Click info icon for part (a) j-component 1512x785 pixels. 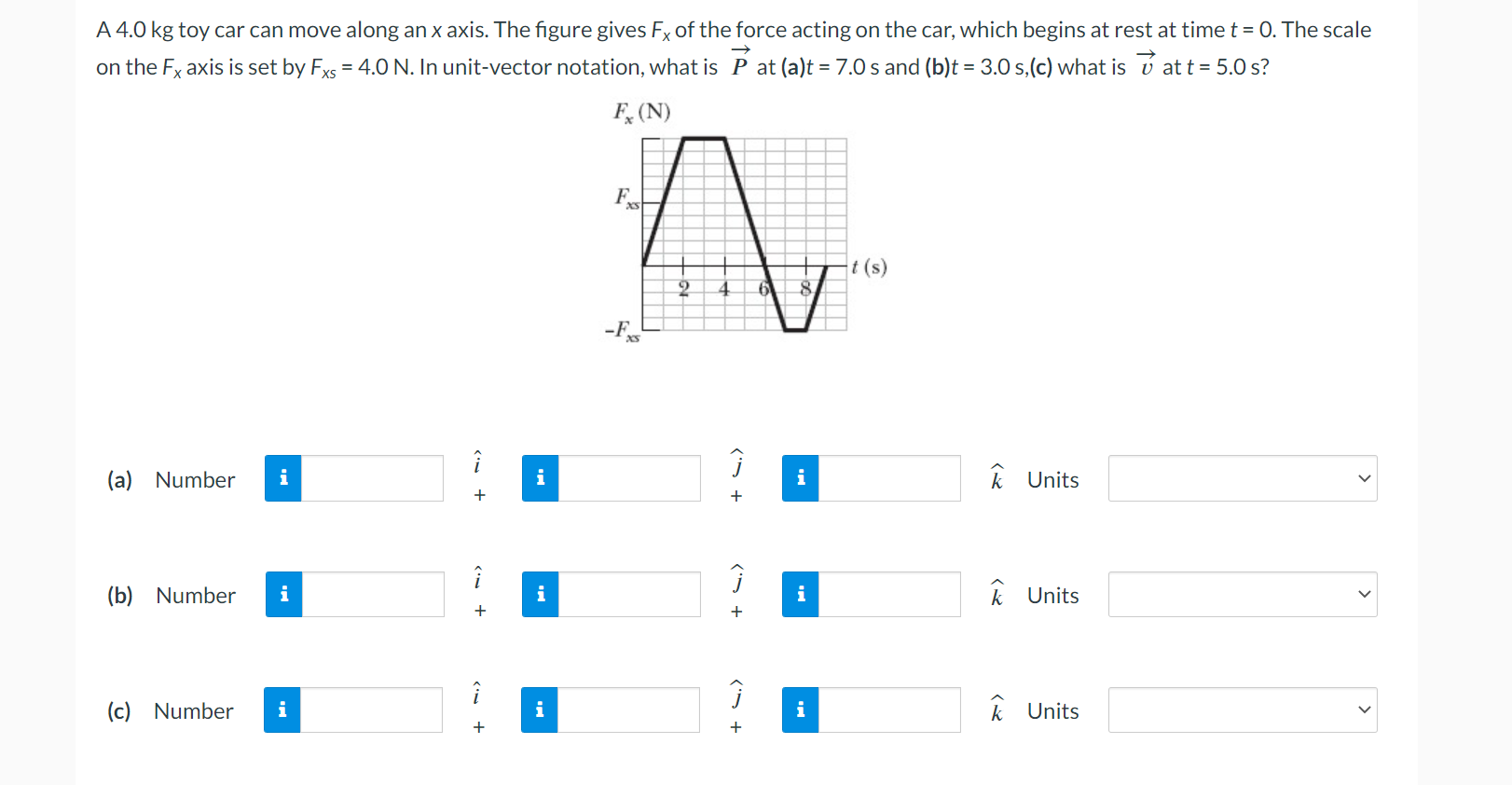pos(540,478)
